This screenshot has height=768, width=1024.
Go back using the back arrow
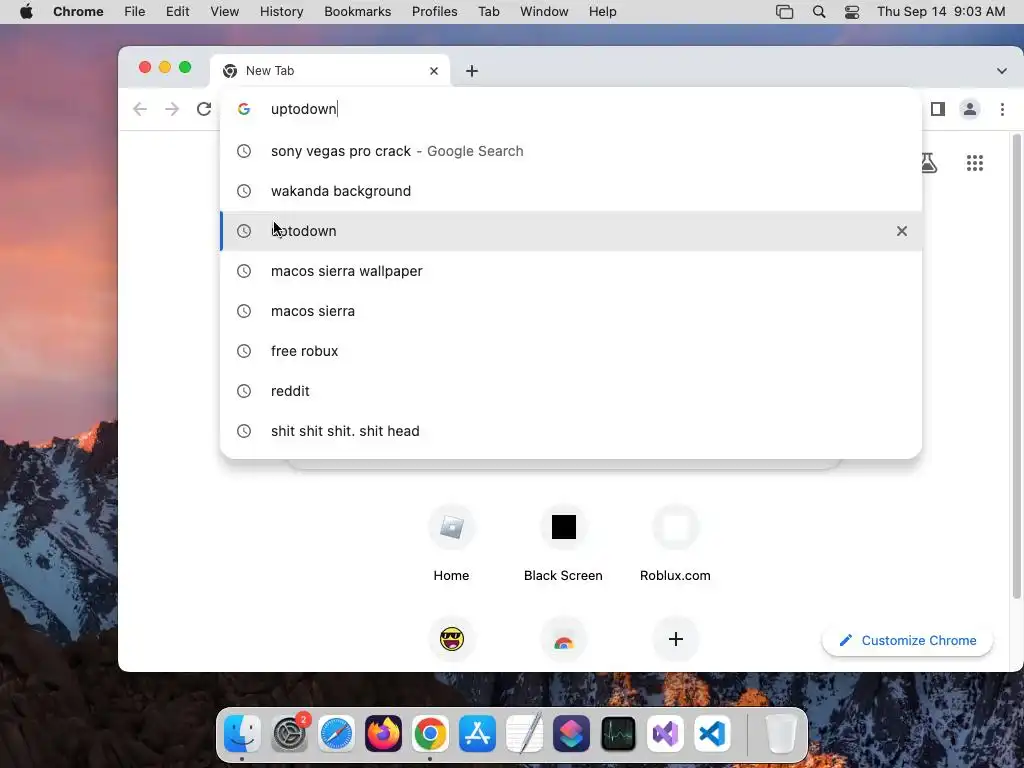140,109
